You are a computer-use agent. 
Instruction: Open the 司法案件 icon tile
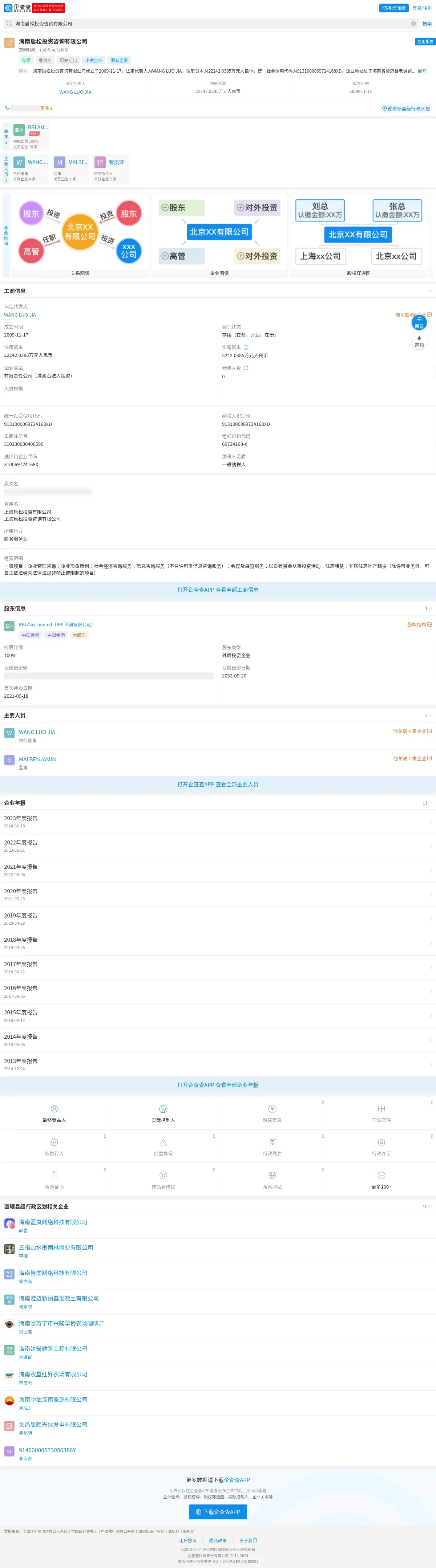point(381,1114)
